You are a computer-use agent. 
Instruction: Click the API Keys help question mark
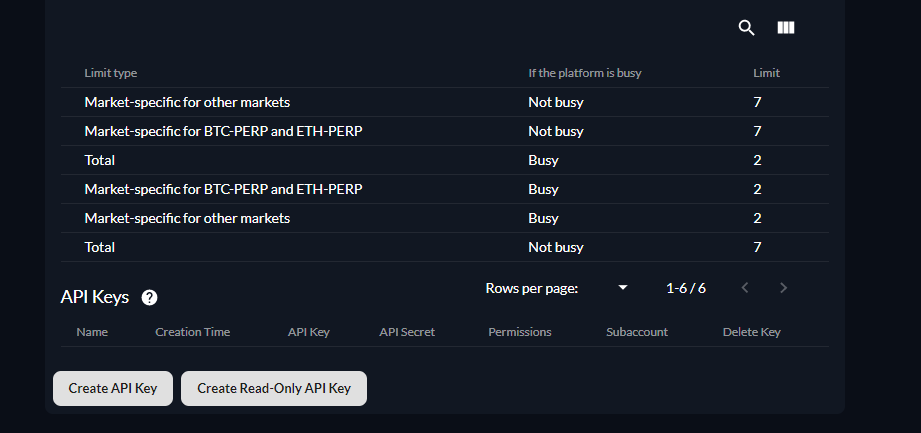pos(150,298)
